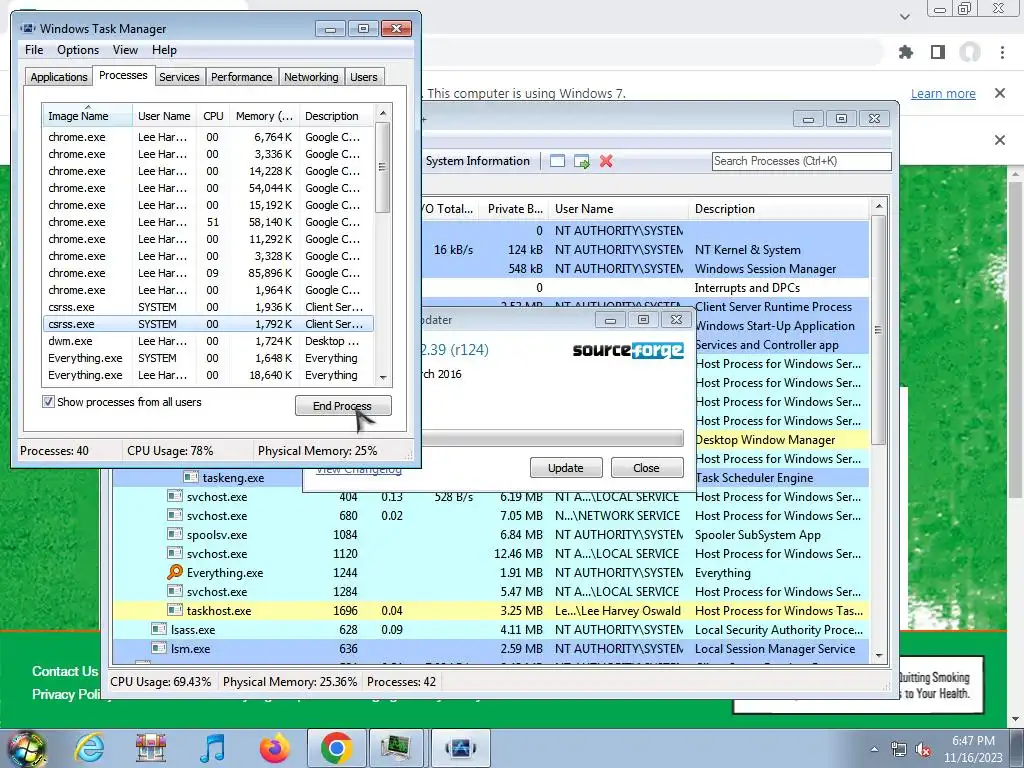Toggle Chrome side panel icon
This screenshot has height=768, width=1024.
coord(938,52)
